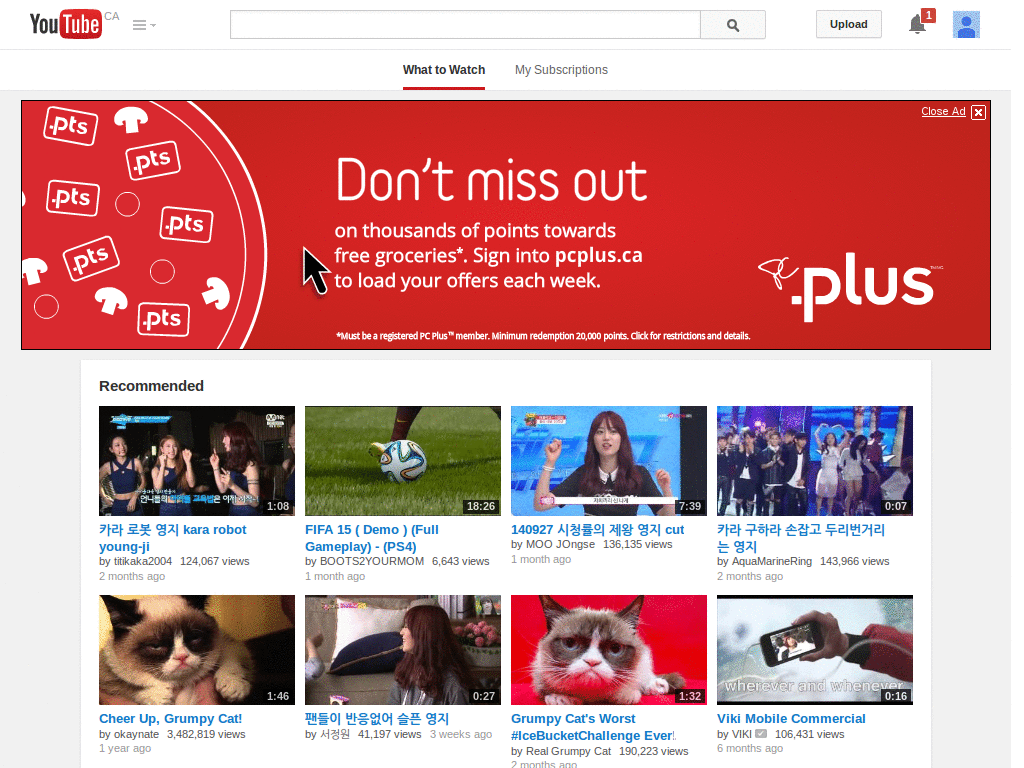This screenshot has height=768, width=1024.
Task: Click the ad fine print about 20,000 points
Action: (x=543, y=336)
